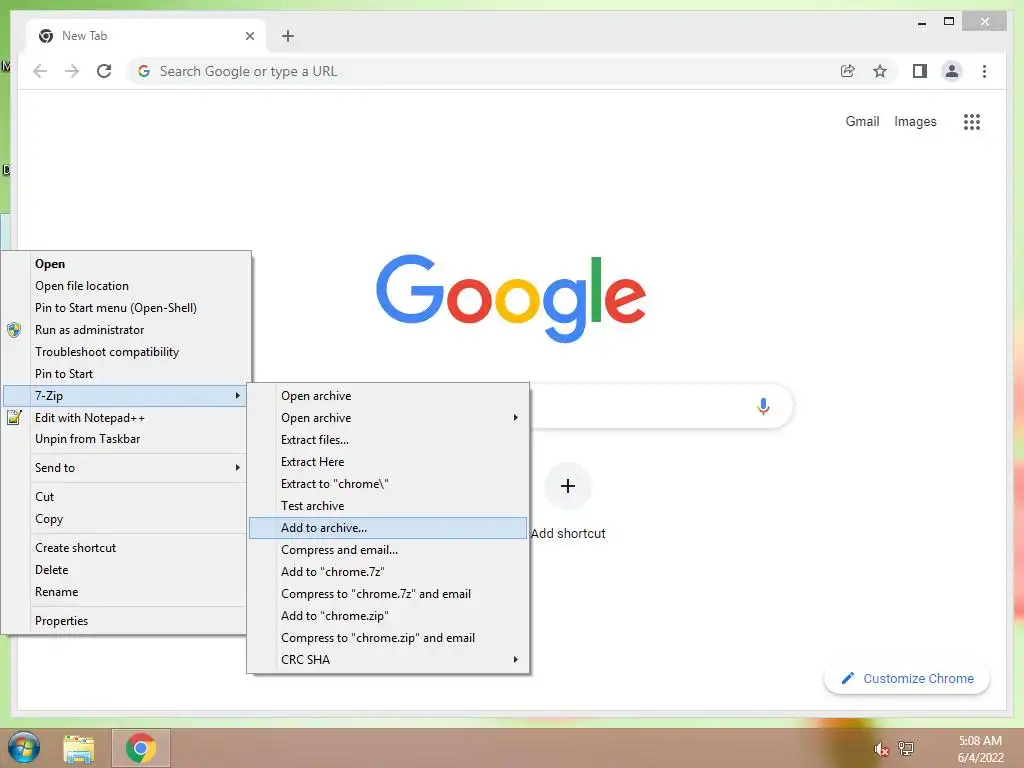Screen dimensions: 1024x768
Task: Select Compress and email...
Action: click(x=388, y=550)
